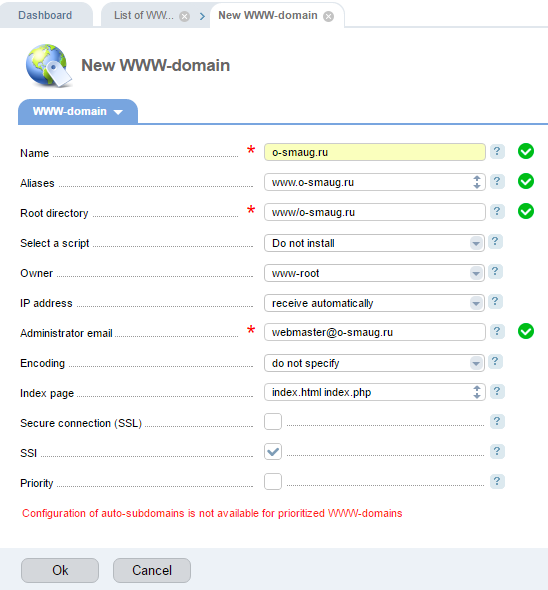Open the Encoding dropdown
This screenshot has height=590, width=548.
point(374,363)
